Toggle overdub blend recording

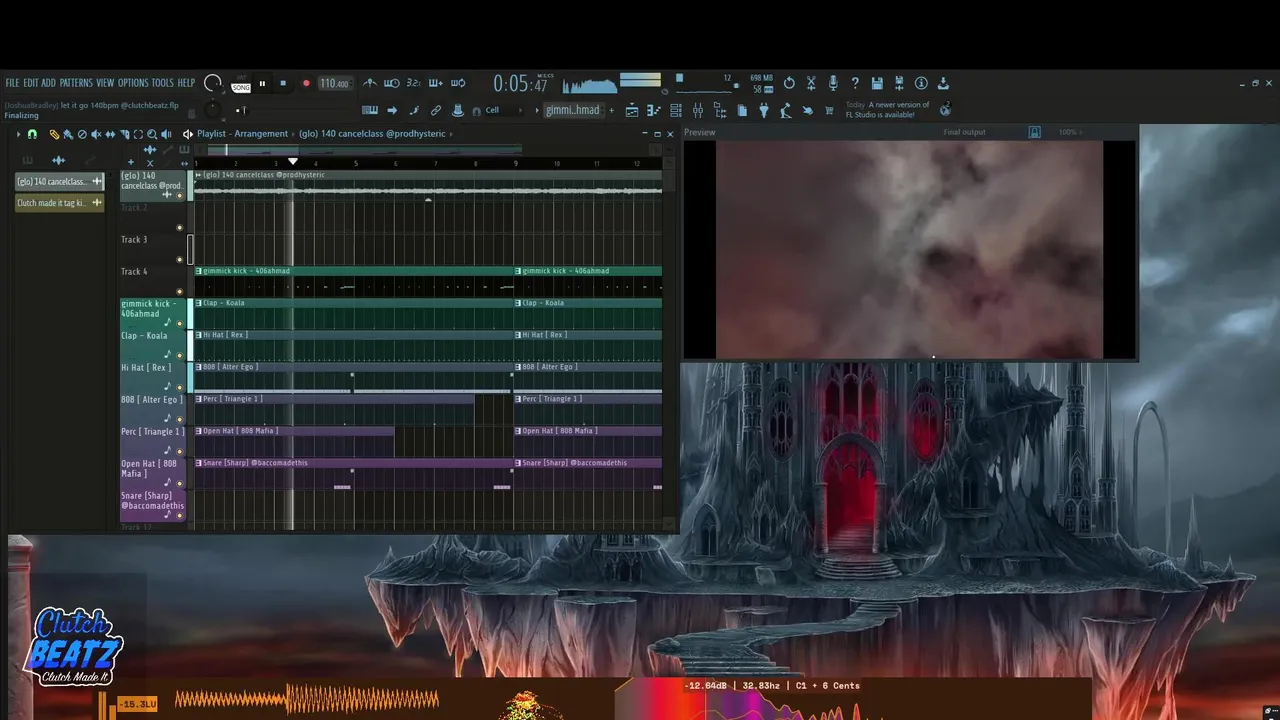(x=436, y=83)
